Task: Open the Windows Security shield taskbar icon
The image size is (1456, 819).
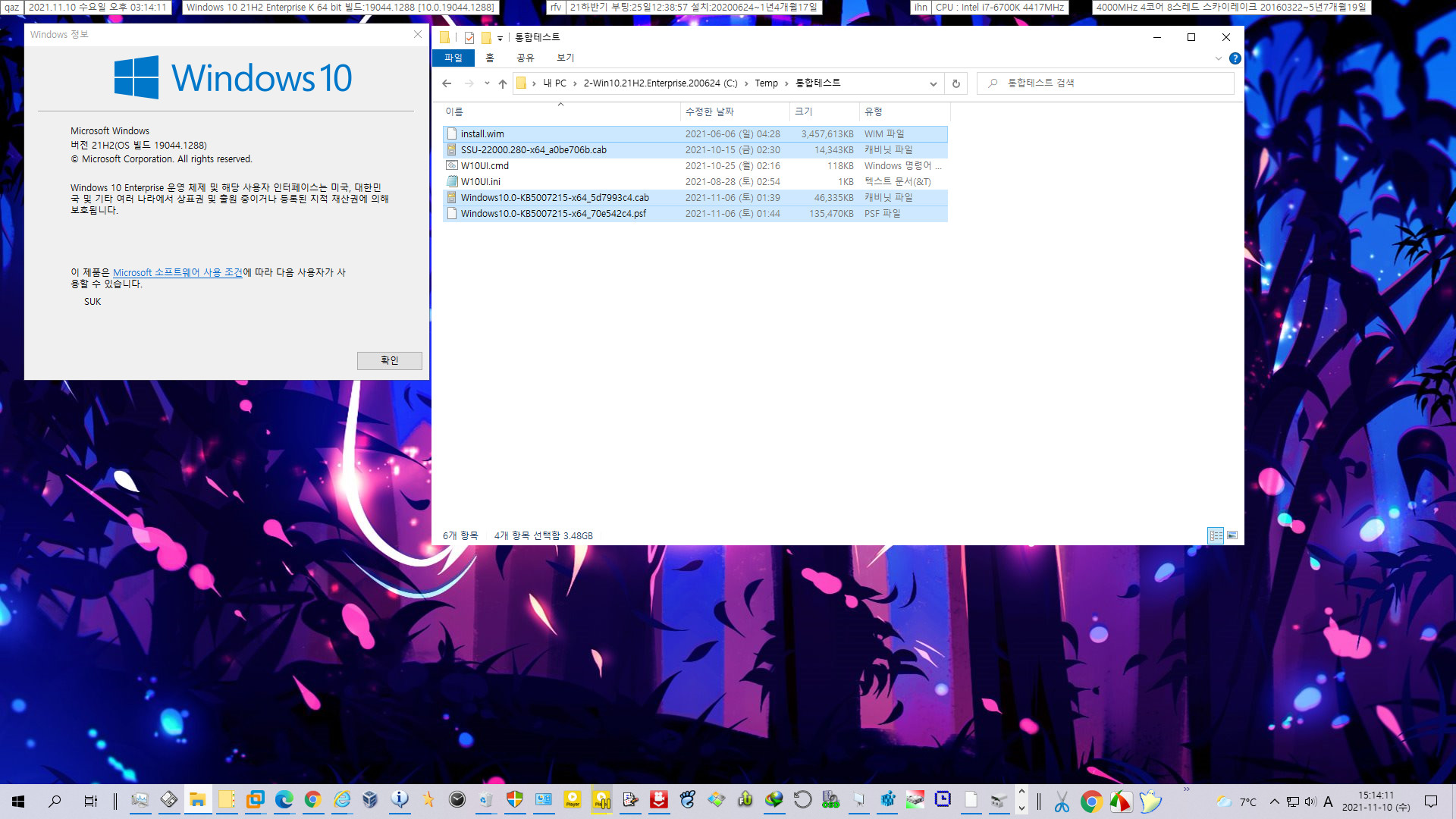Action: click(515, 800)
